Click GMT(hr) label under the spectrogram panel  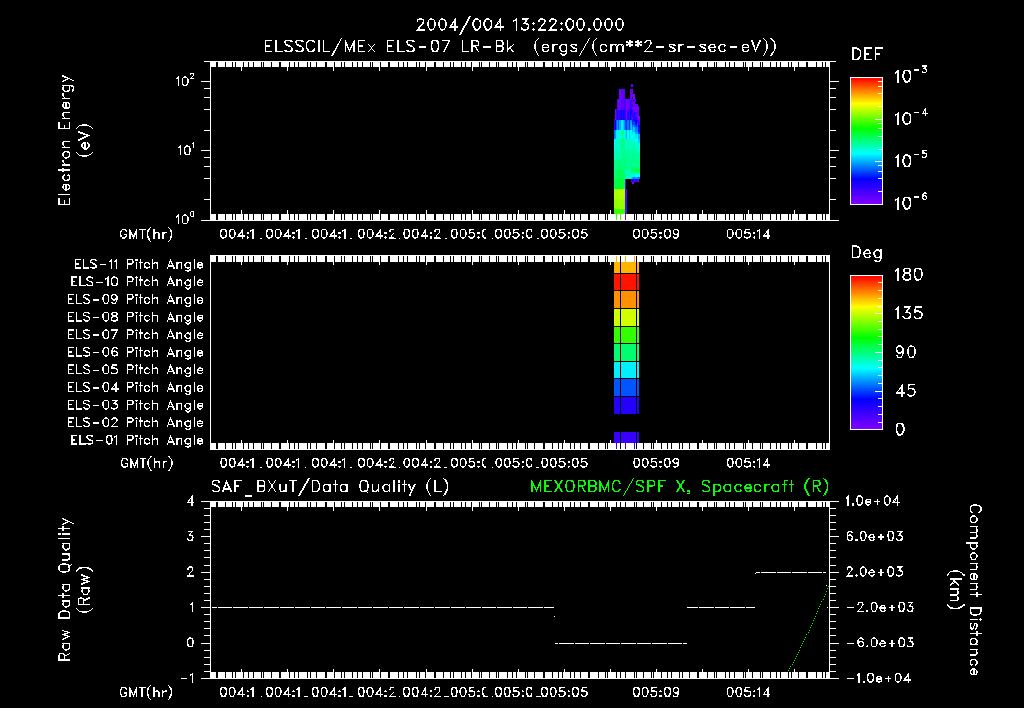(146, 234)
